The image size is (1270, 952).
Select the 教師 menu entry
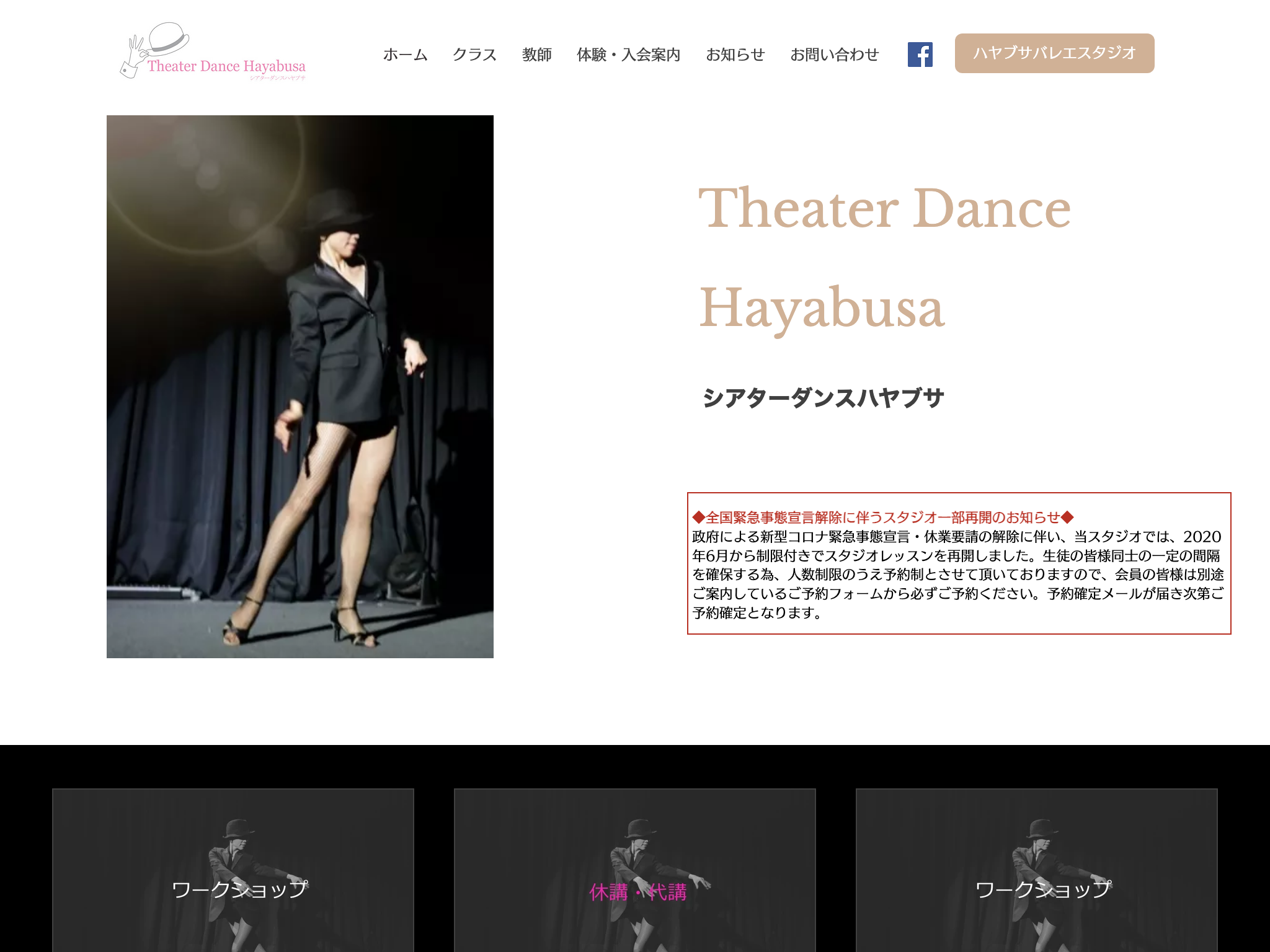click(x=537, y=55)
